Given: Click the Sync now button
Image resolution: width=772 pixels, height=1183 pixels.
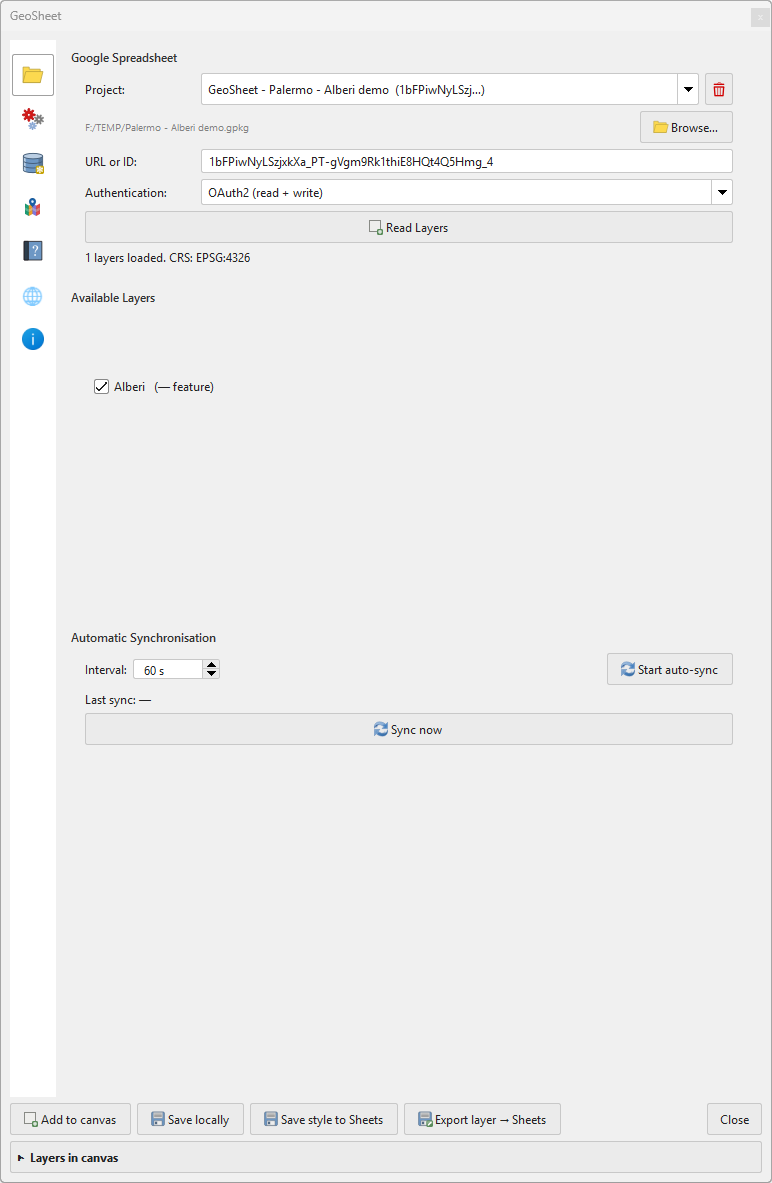Looking at the screenshot, I should tap(408, 730).
